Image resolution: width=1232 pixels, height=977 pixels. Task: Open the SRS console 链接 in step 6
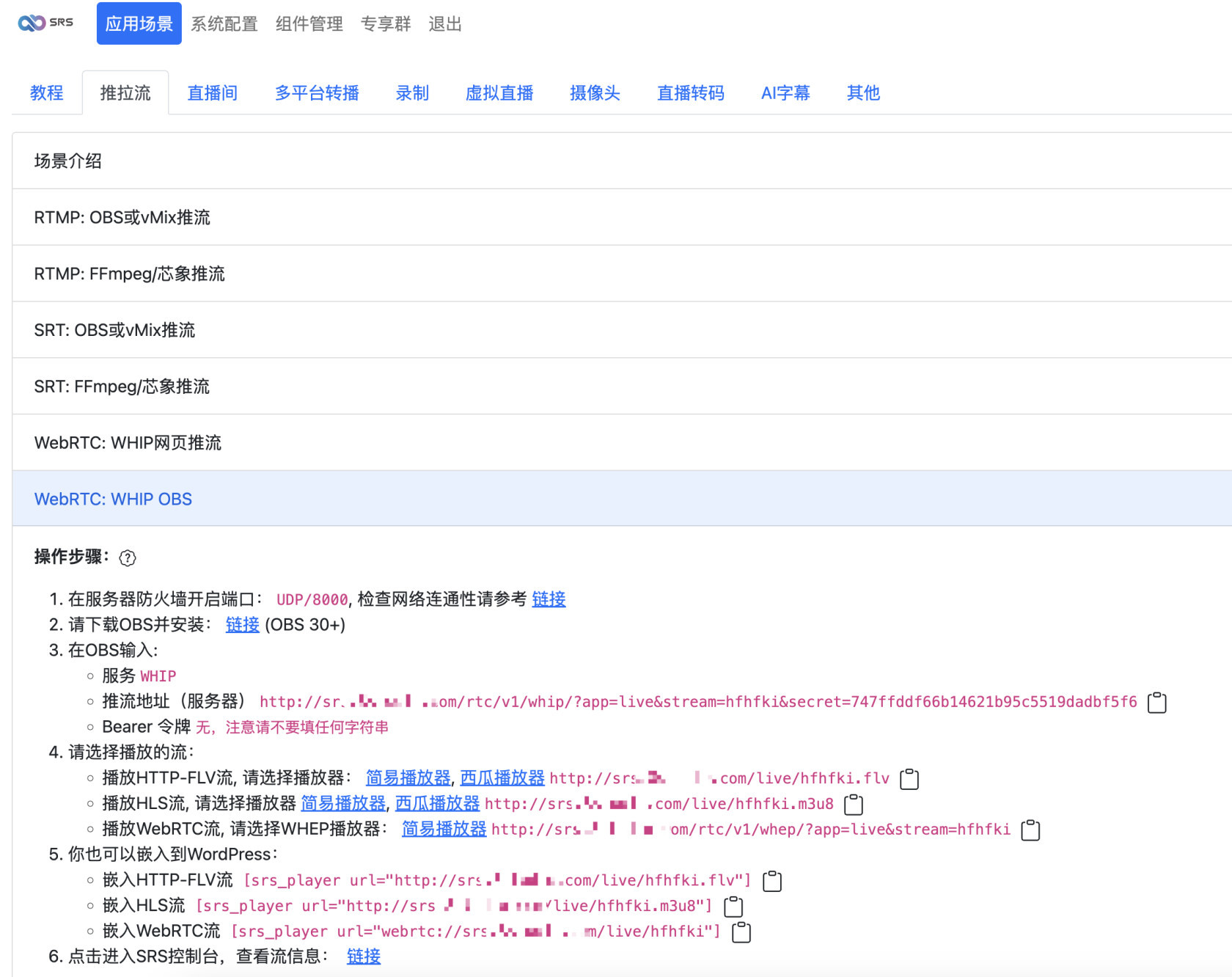pyautogui.click(x=364, y=957)
